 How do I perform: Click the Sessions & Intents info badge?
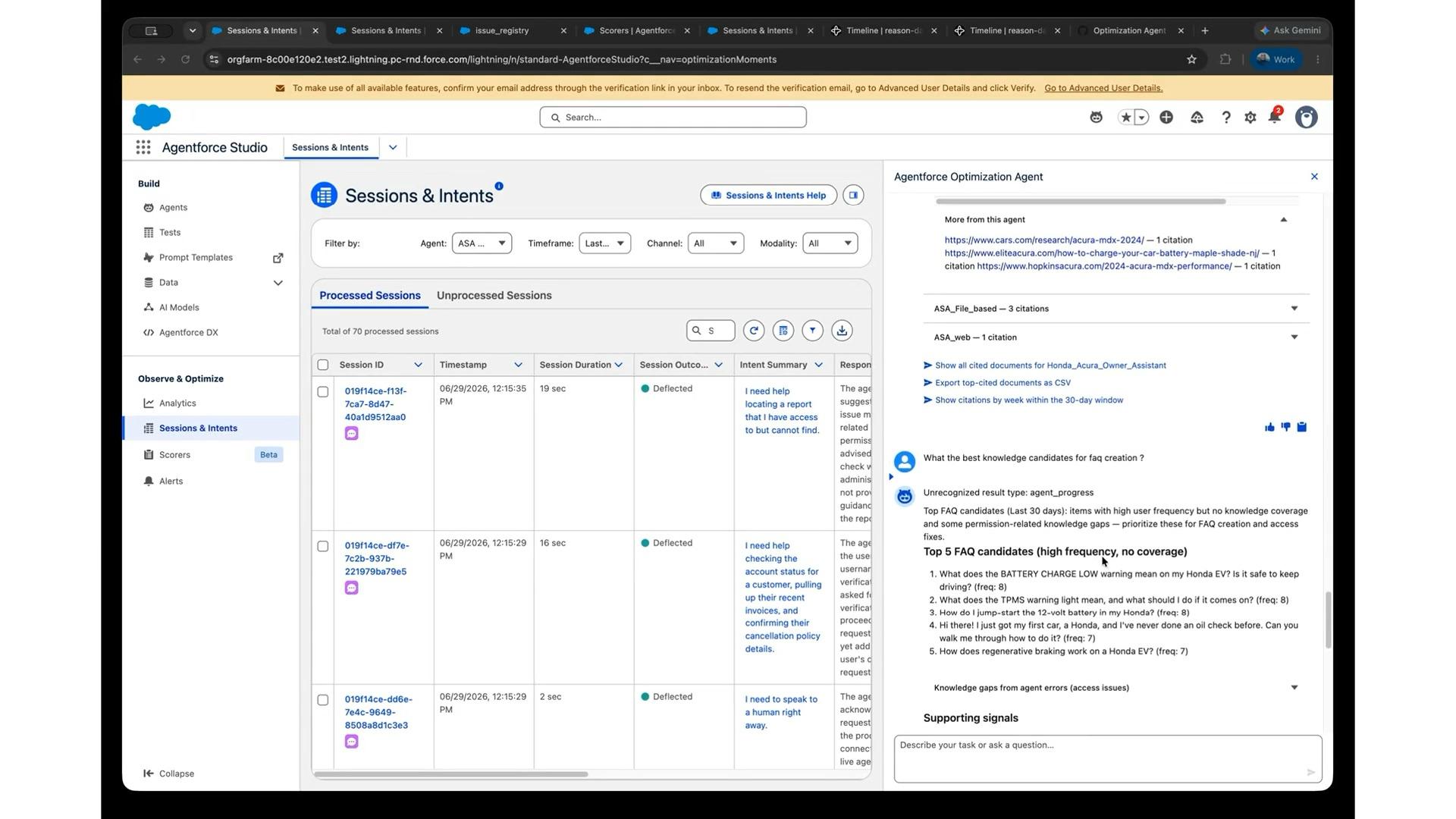click(499, 186)
